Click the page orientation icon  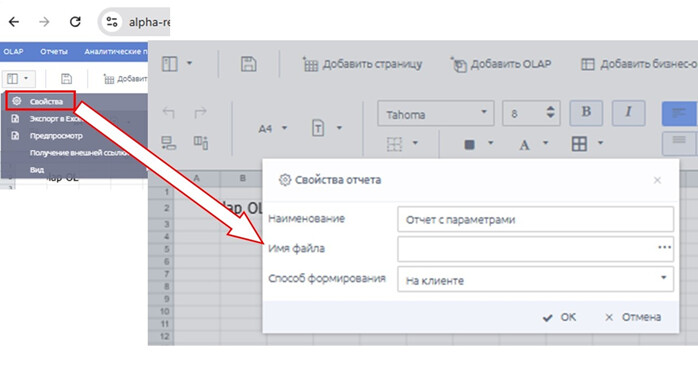pos(318,128)
